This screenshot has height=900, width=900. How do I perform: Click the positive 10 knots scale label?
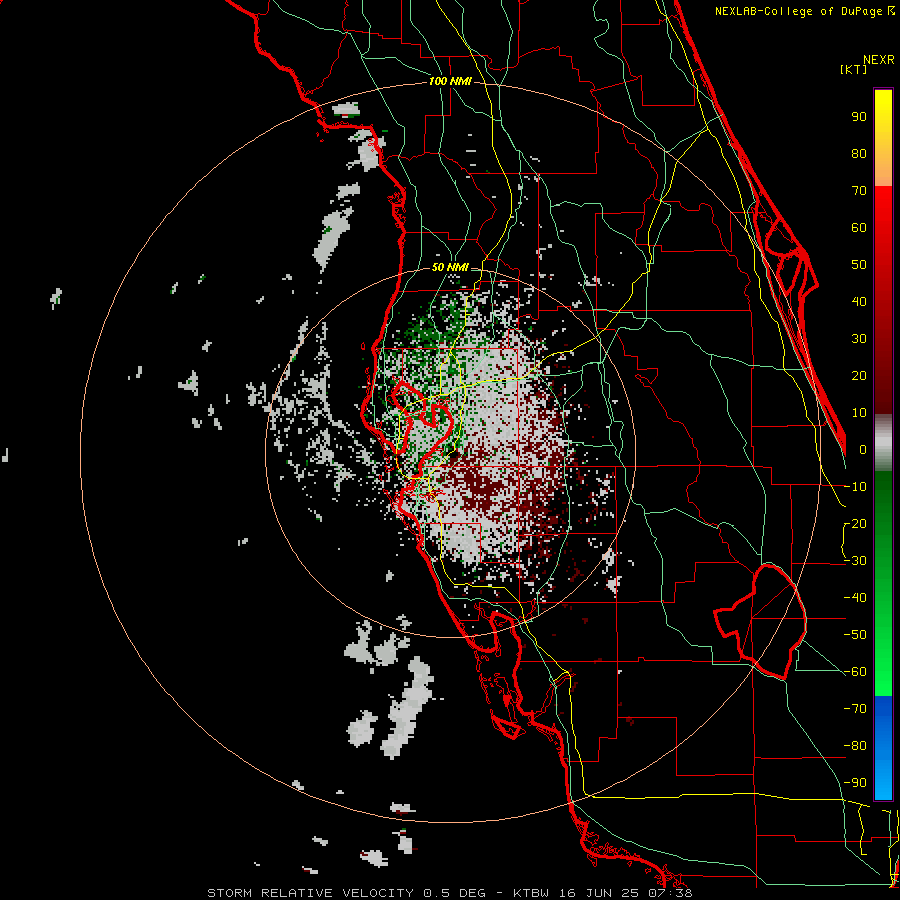point(859,413)
